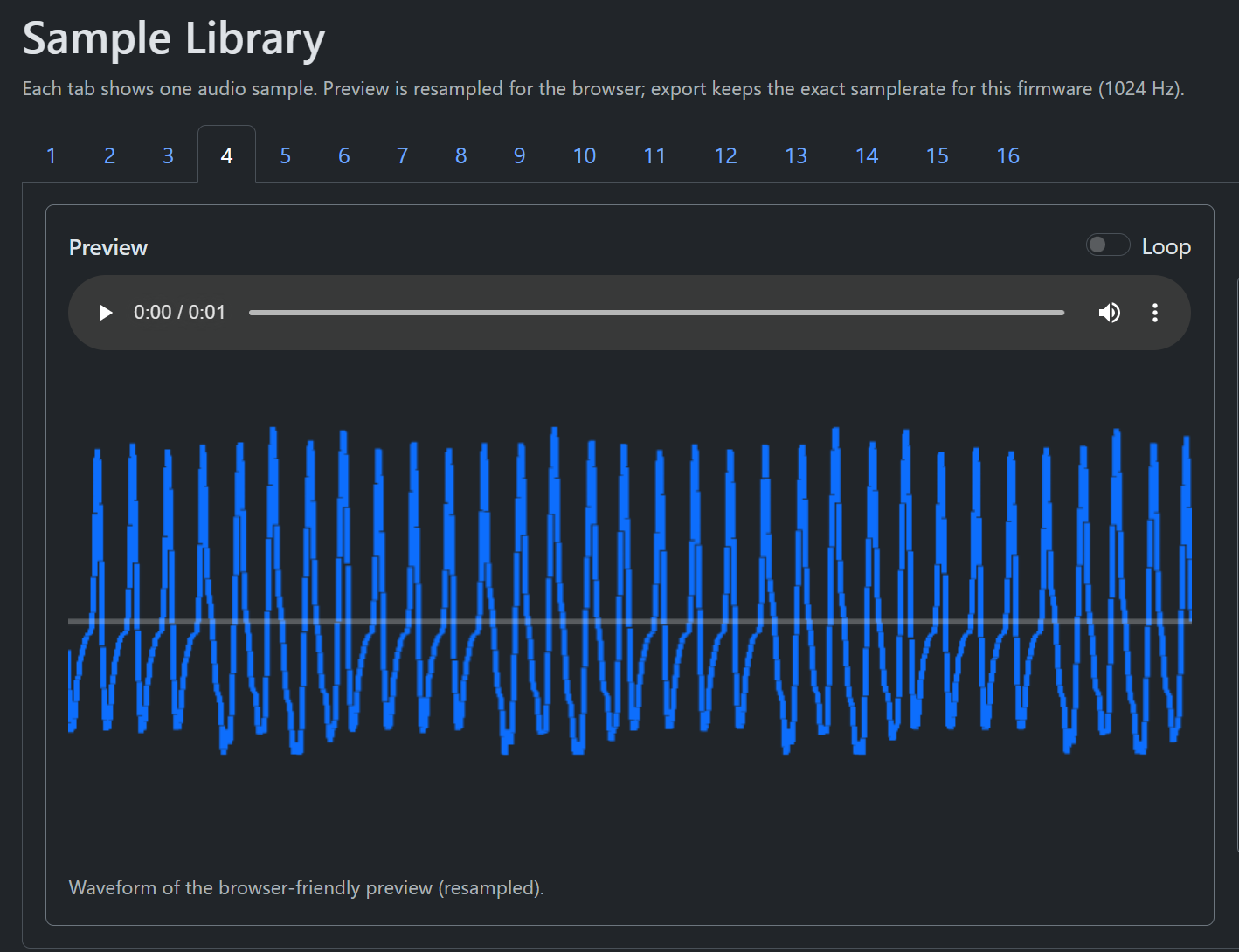1239x952 pixels.
Task: Select sample tab 9
Action: coord(519,155)
